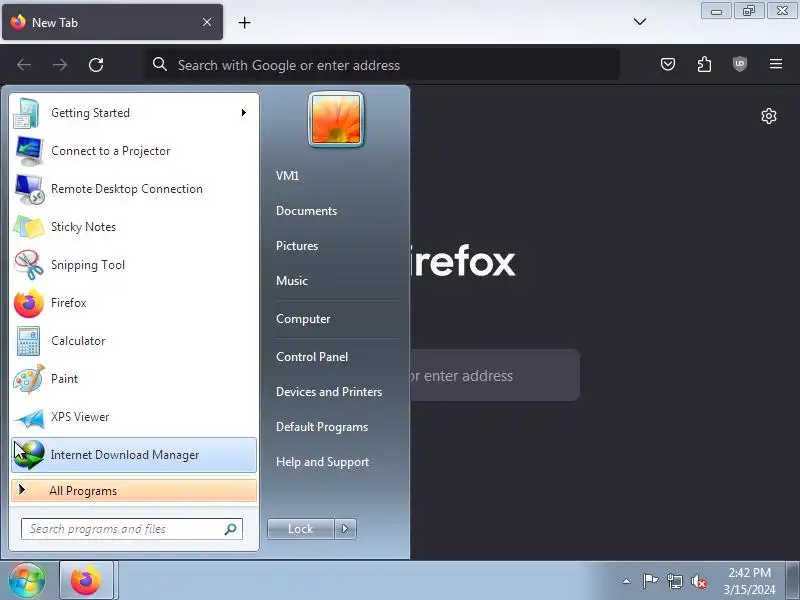This screenshot has height=600, width=800.
Task: Click the XPS Viewer icon
Action: click(29, 418)
